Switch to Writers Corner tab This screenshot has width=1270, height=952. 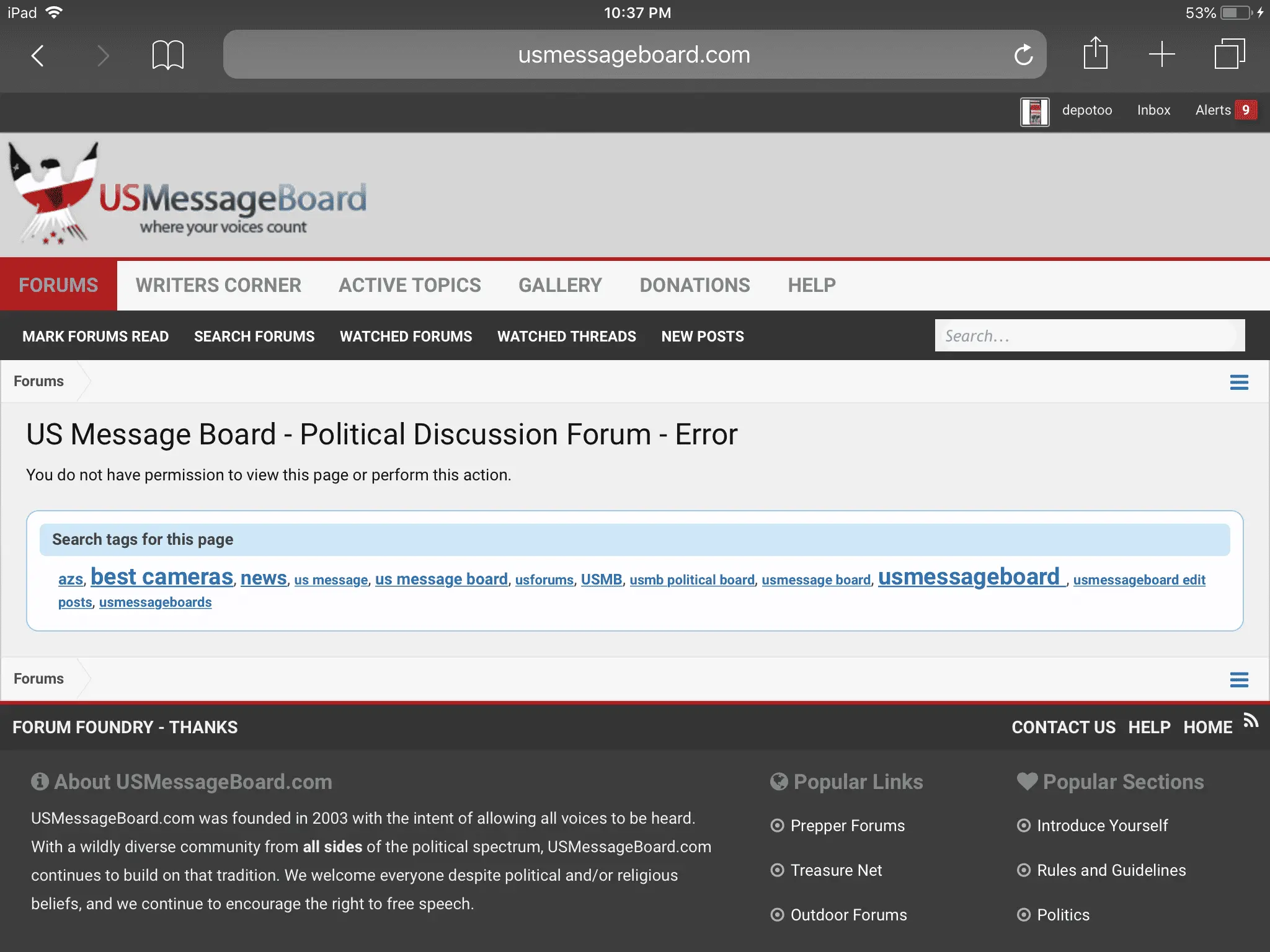[x=218, y=285]
